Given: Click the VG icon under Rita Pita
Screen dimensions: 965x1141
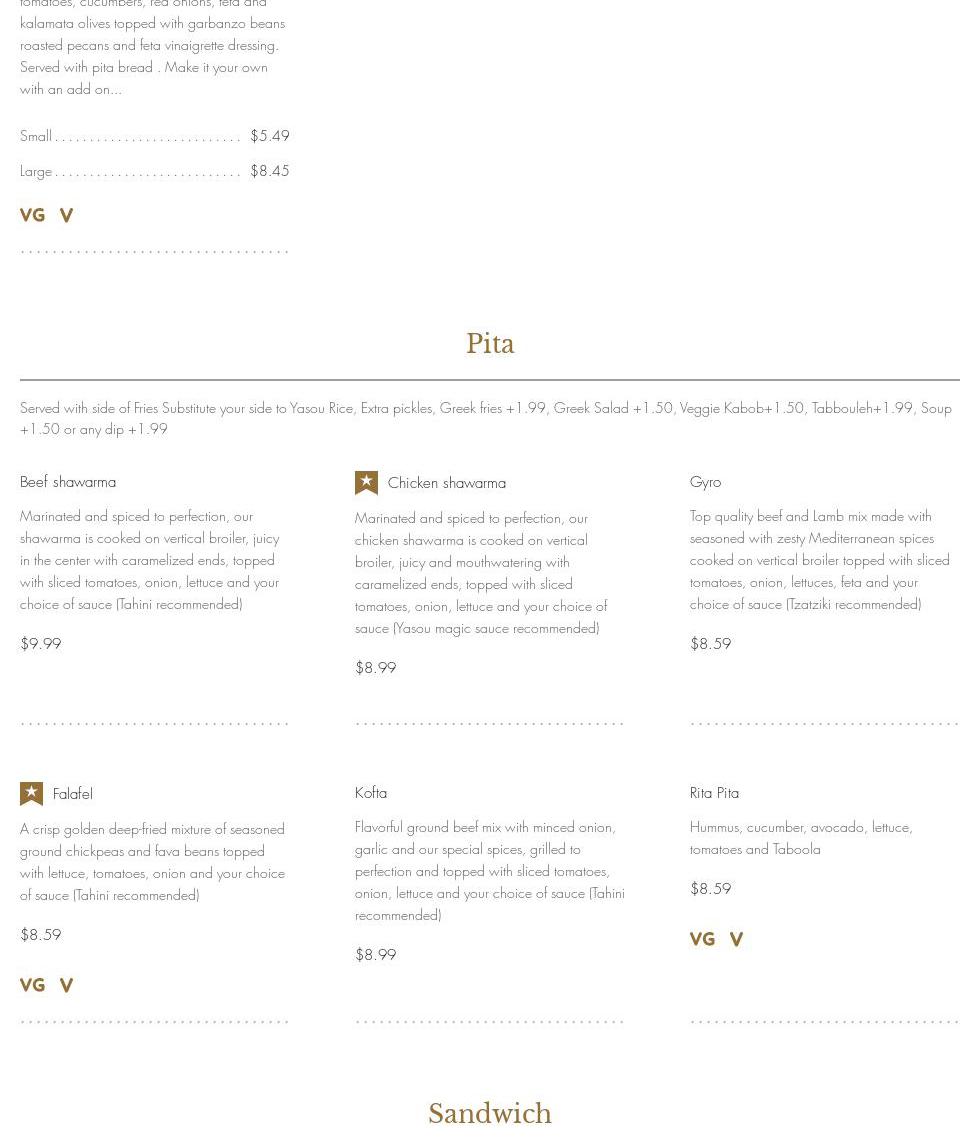Looking at the screenshot, I should [702, 939].
